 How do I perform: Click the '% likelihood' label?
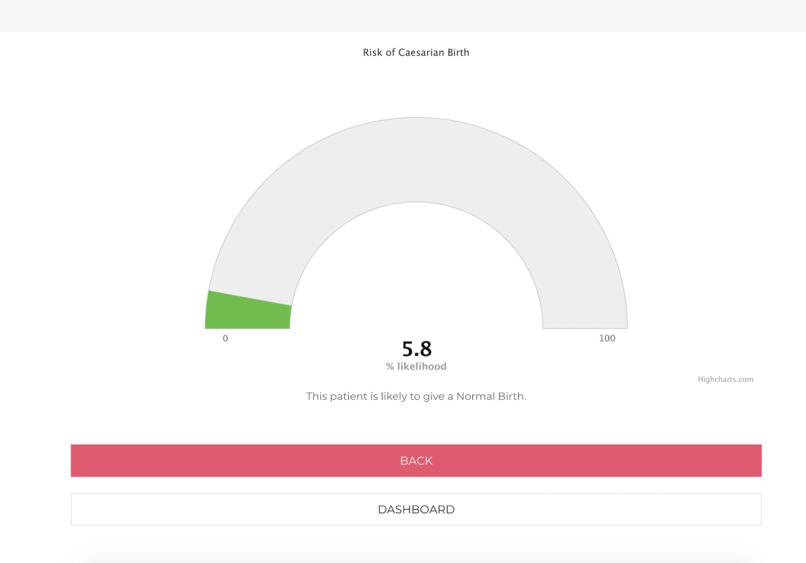pos(416,367)
